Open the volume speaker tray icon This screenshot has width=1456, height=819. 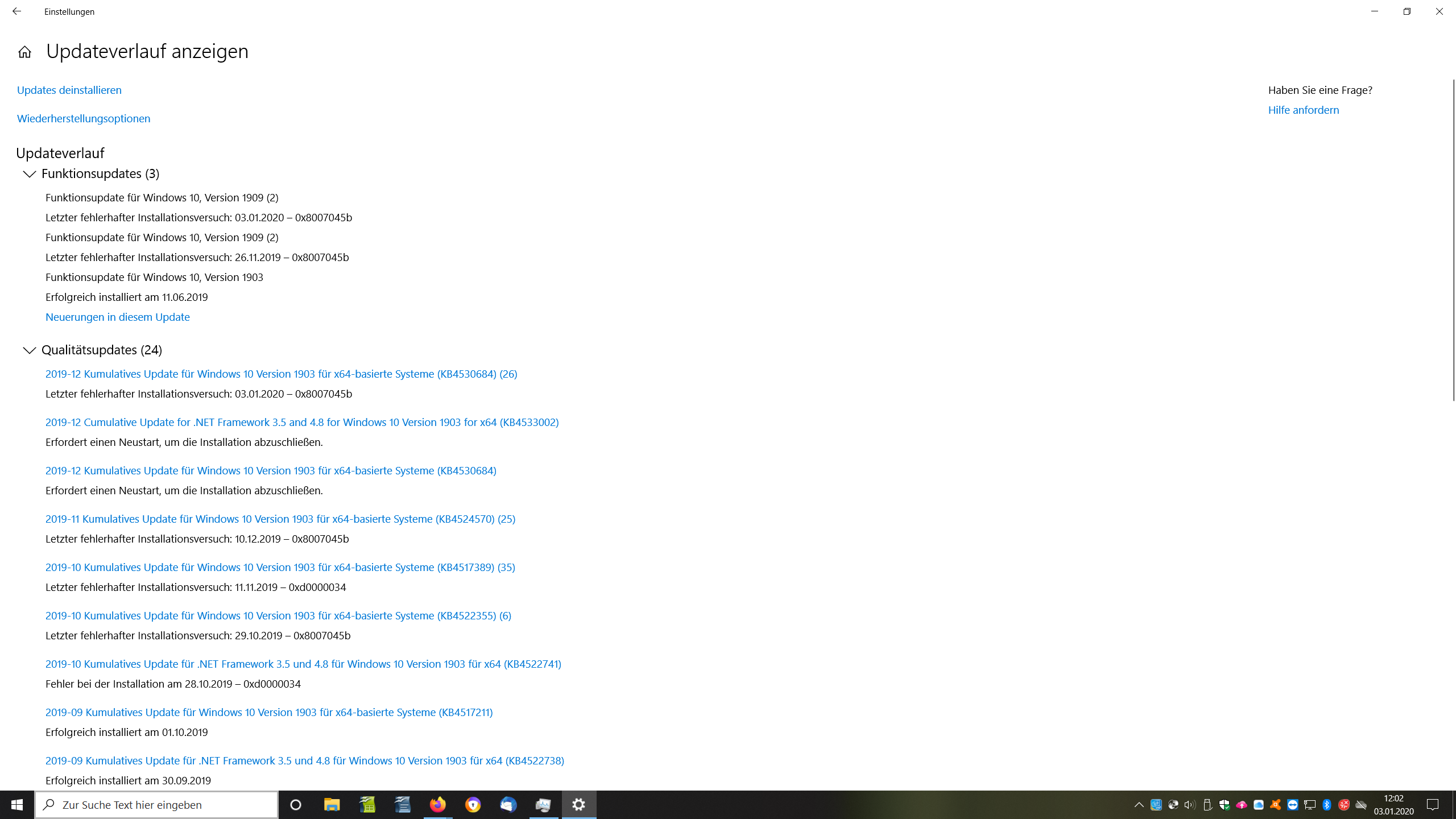(1190, 804)
